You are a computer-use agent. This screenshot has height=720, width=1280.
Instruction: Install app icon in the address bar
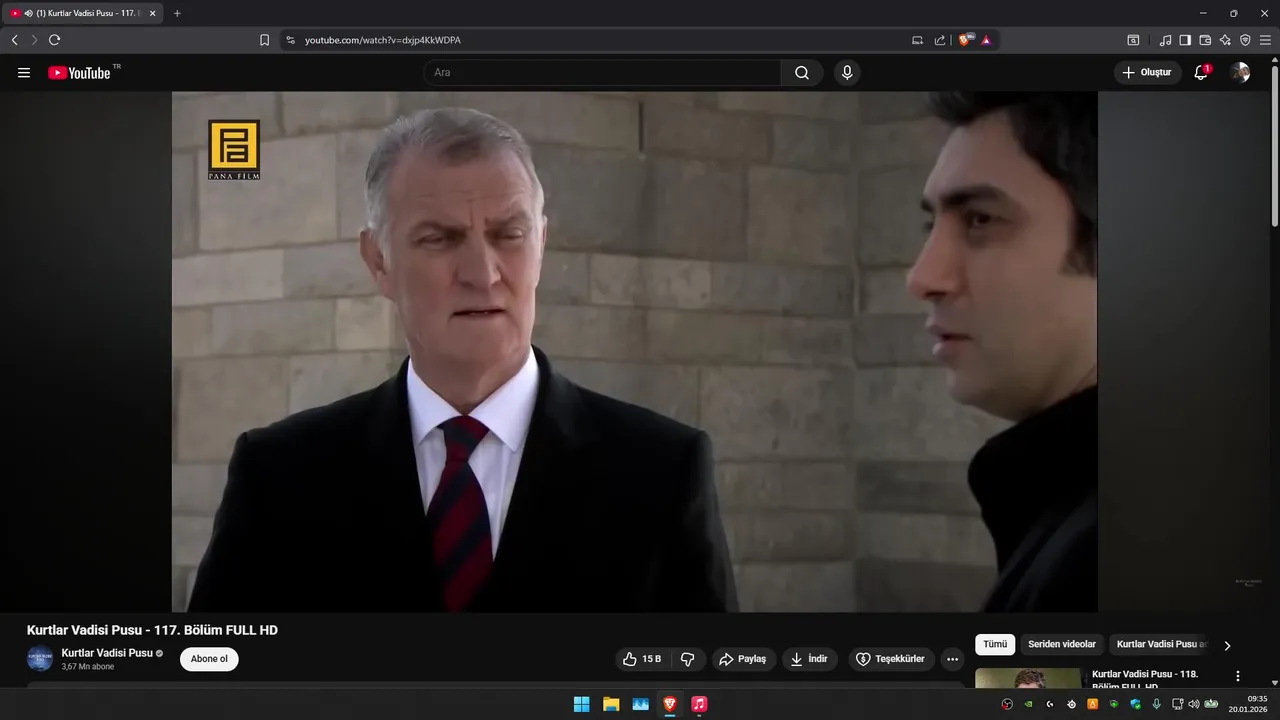point(918,40)
